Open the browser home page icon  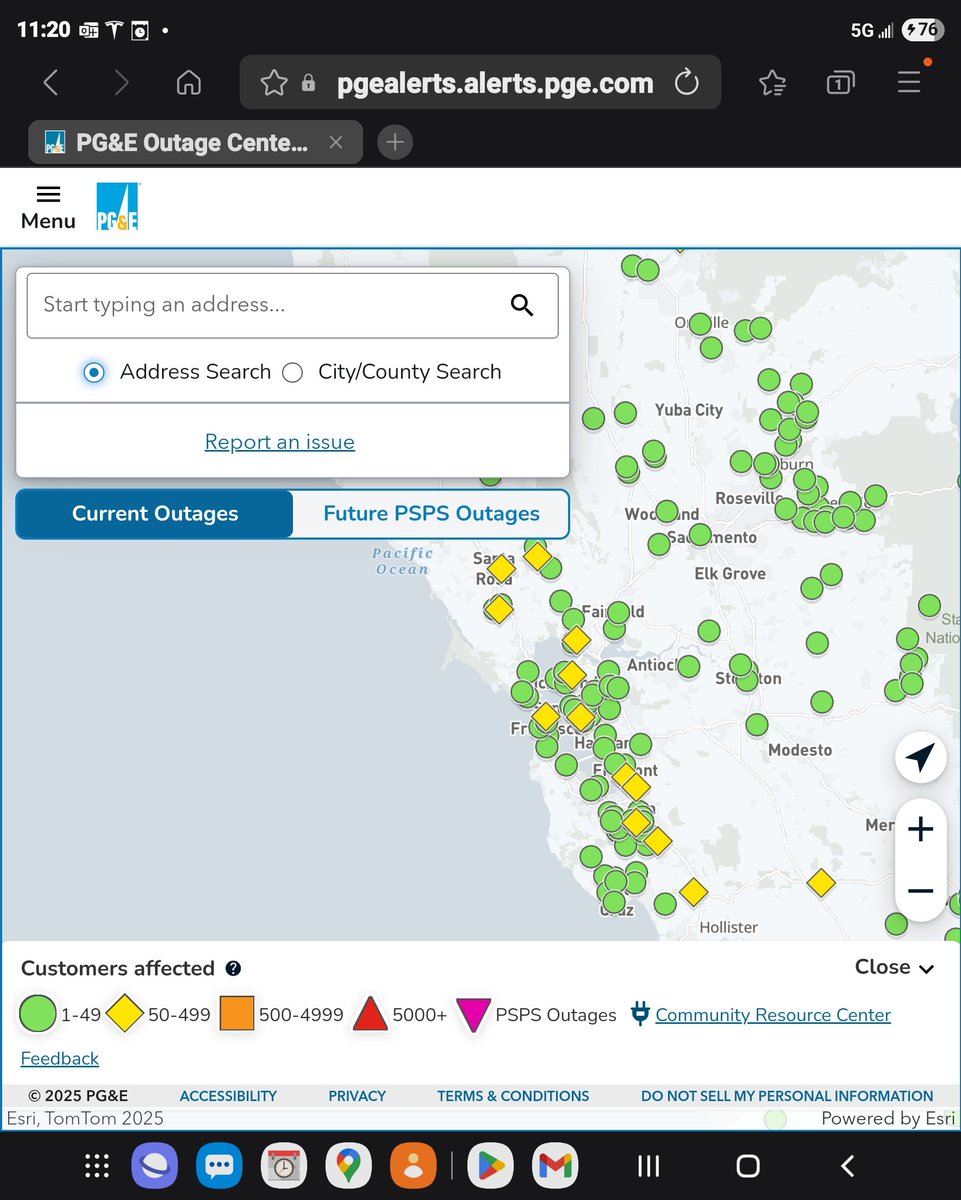pos(188,83)
